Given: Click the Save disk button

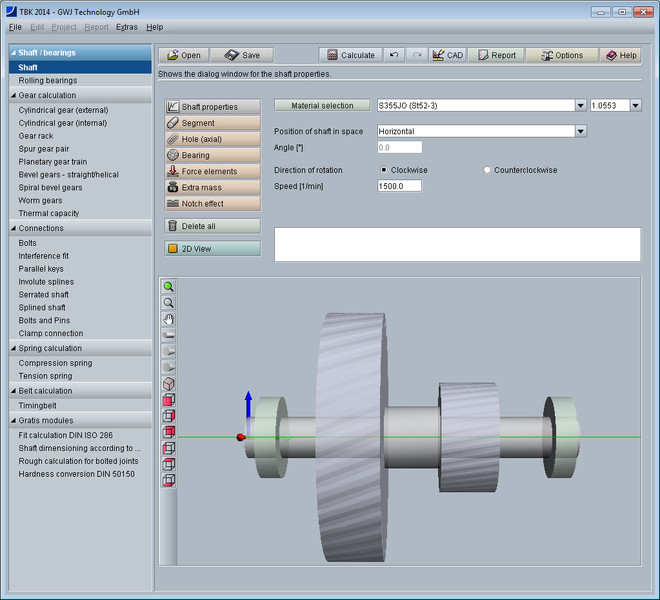Looking at the screenshot, I should click(241, 55).
